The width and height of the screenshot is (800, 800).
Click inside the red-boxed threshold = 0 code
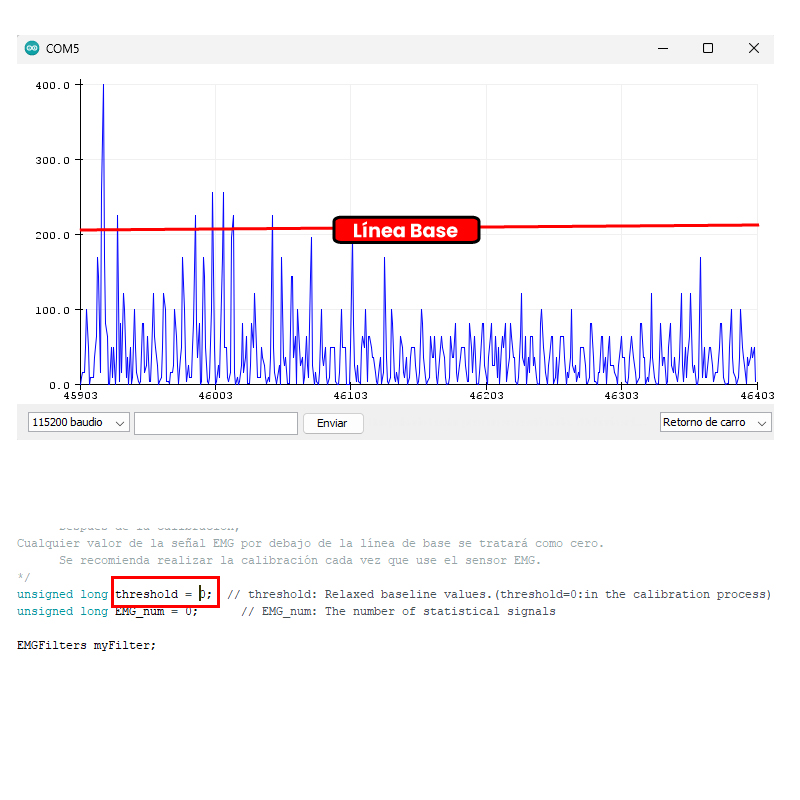coord(164,594)
